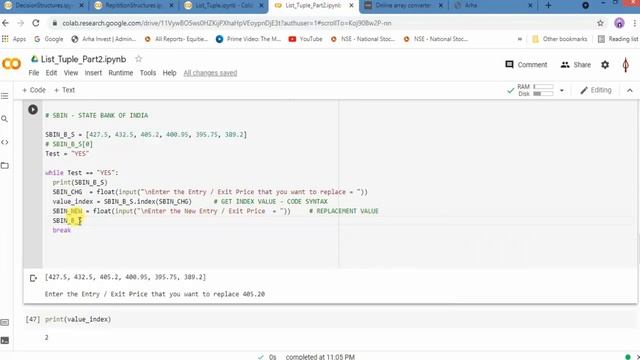Open the Edit menu
Viewport: 640px width, 360px height.
point(51,73)
